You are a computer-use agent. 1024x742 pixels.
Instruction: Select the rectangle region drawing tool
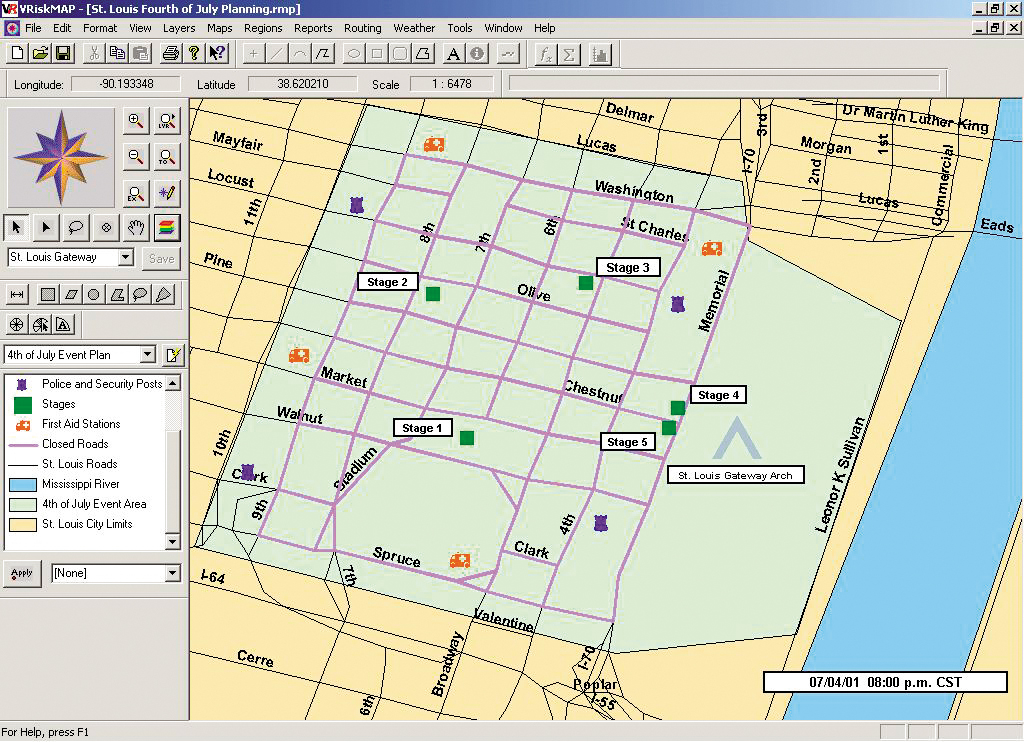[x=47, y=294]
